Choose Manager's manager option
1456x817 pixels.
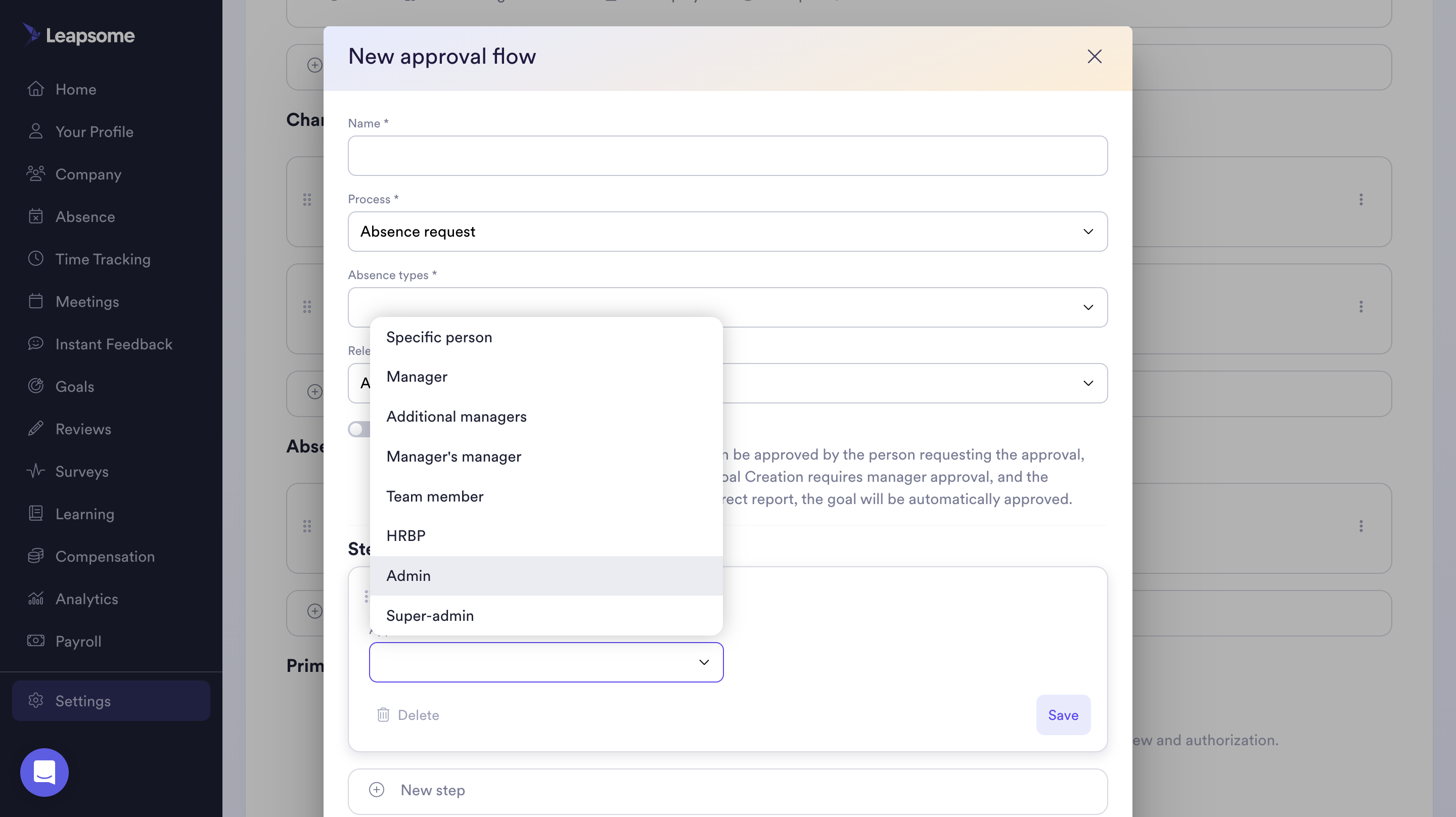point(546,456)
